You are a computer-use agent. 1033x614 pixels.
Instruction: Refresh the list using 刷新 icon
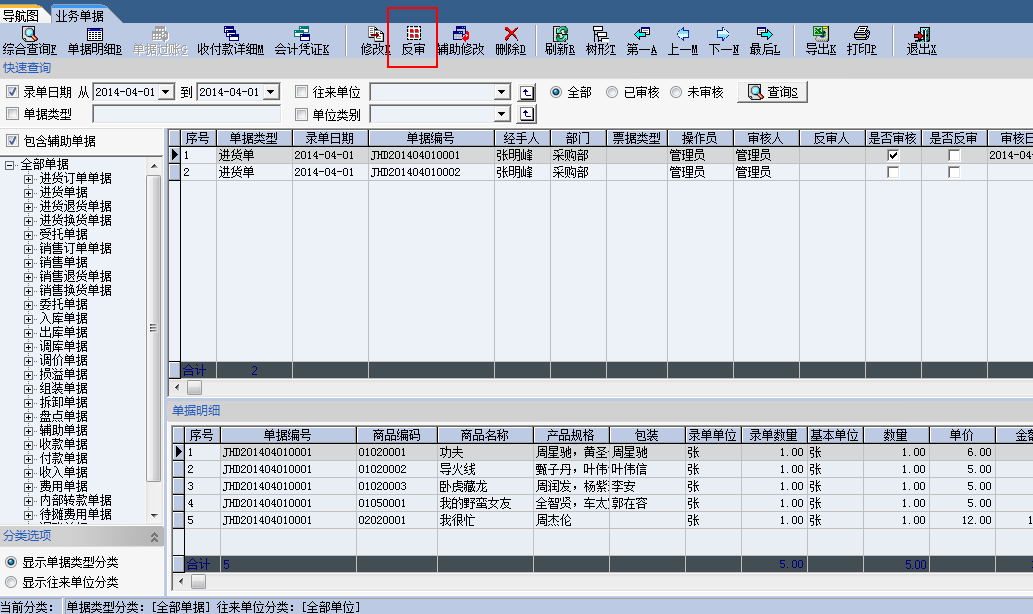(x=561, y=41)
